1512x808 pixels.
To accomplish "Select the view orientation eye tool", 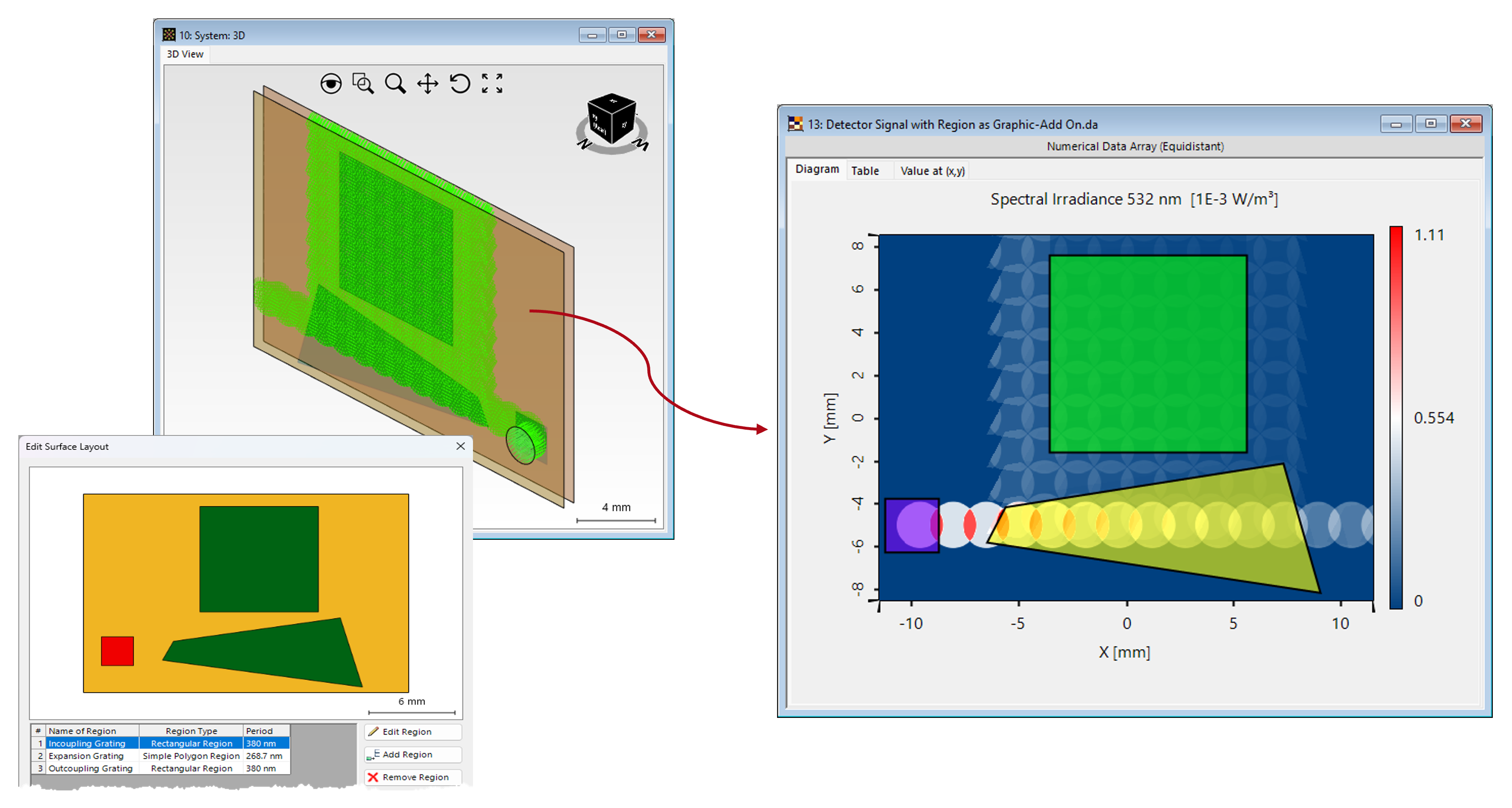I will (332, 83).
